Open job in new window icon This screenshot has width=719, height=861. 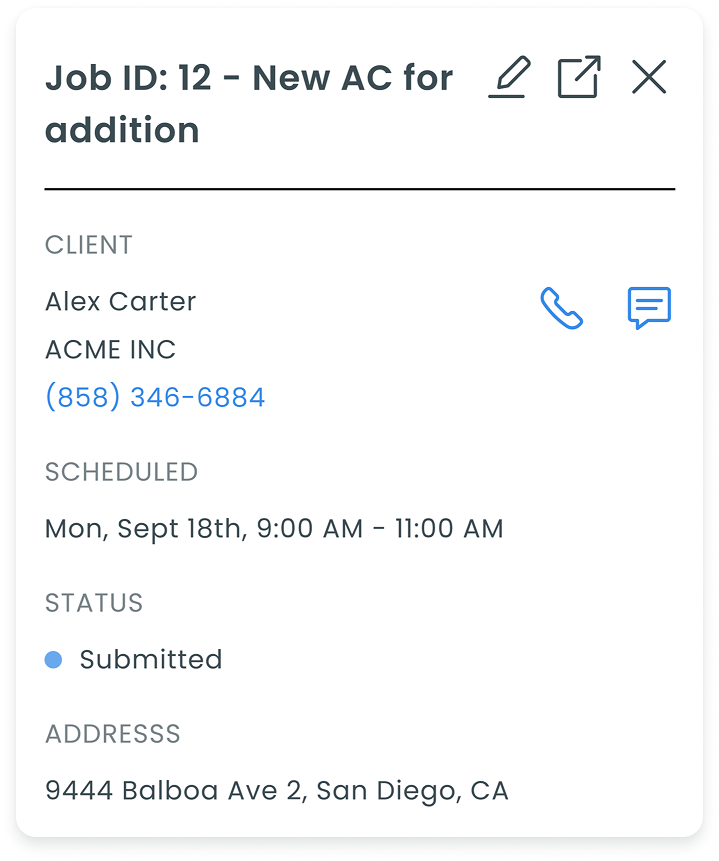(579, 77)
